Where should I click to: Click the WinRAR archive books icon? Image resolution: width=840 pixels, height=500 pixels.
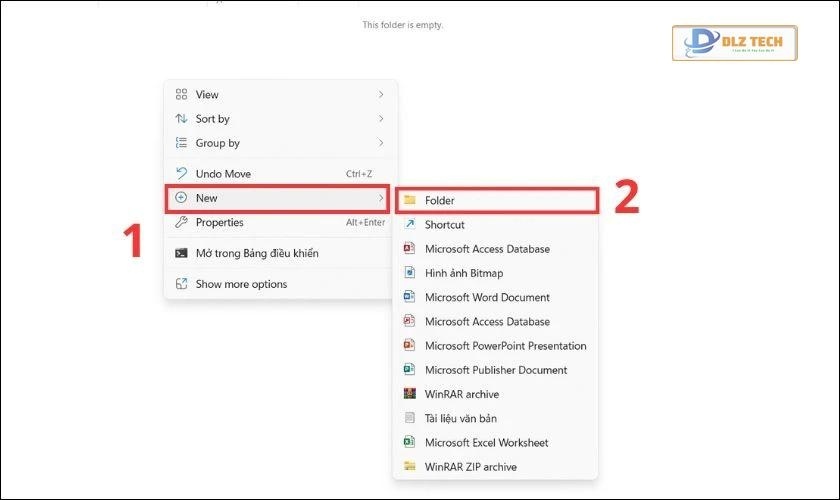coord(409,394)
